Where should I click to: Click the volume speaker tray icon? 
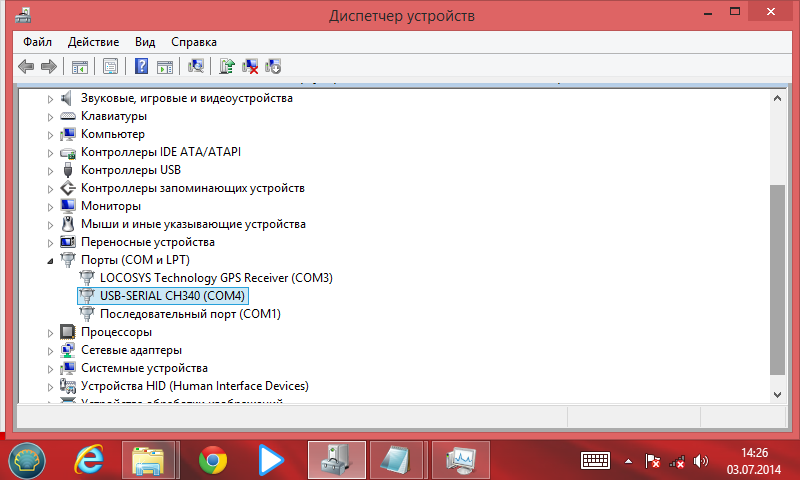click(701, 462)
